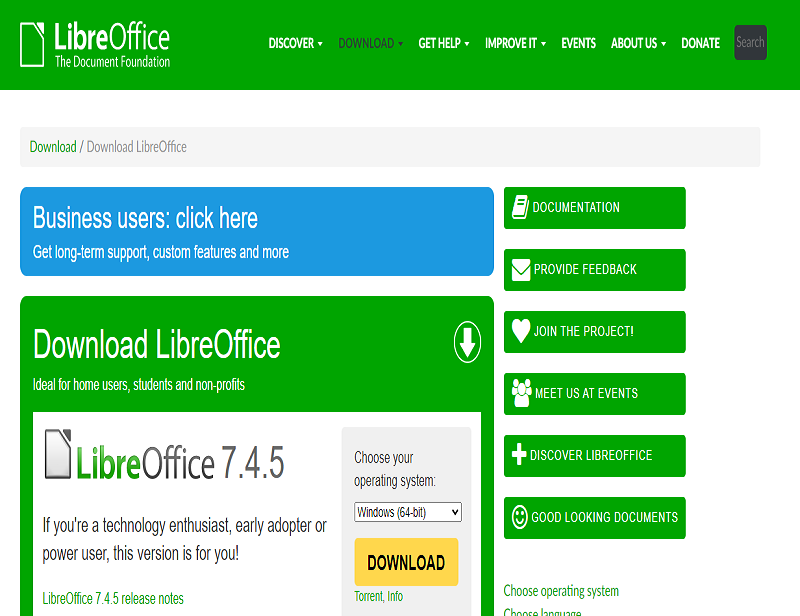The width and height of the screenshot is (800, 616).
Task: Click the Choose operating system link
Action: pos(561,591)
